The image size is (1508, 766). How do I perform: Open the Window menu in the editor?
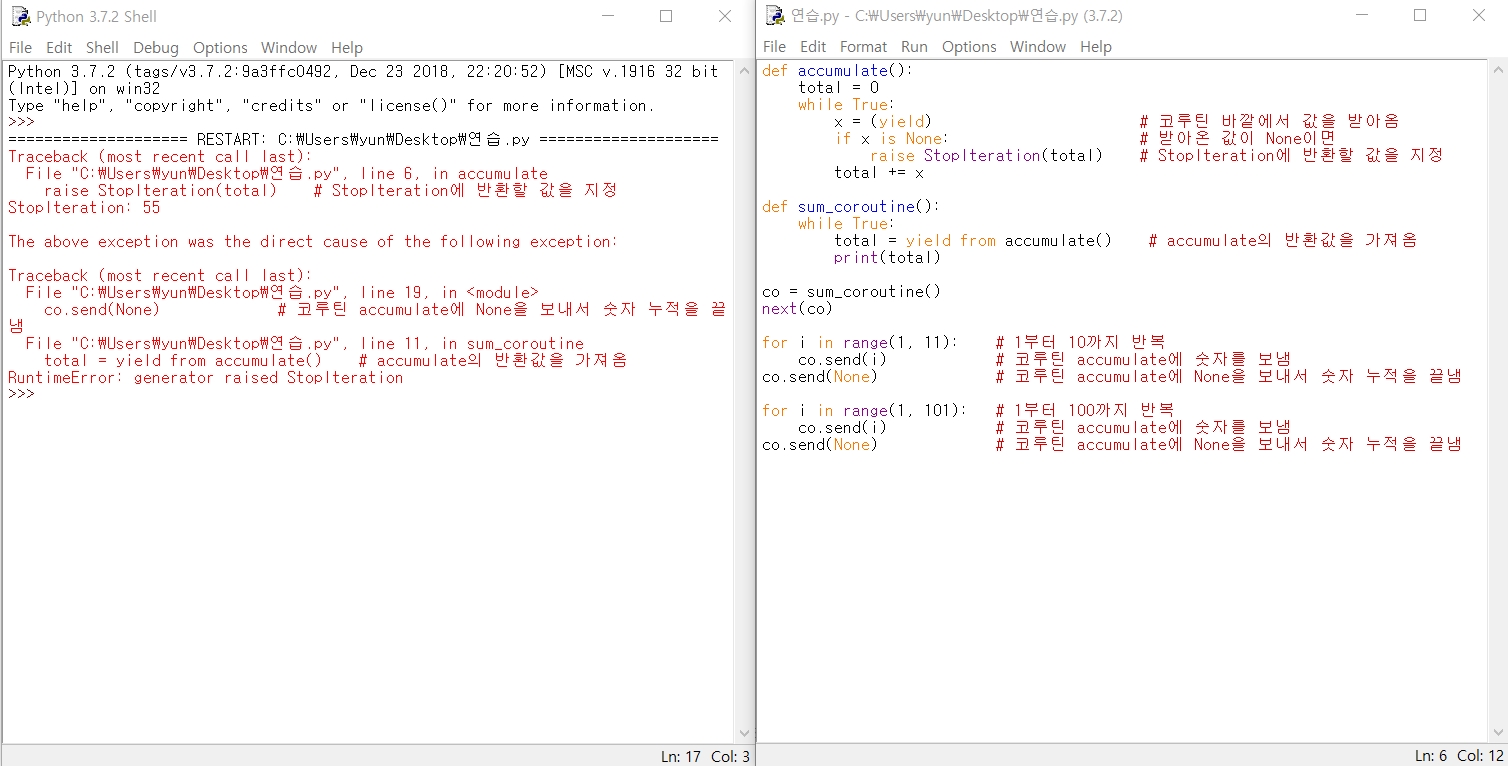point(1038,46)
